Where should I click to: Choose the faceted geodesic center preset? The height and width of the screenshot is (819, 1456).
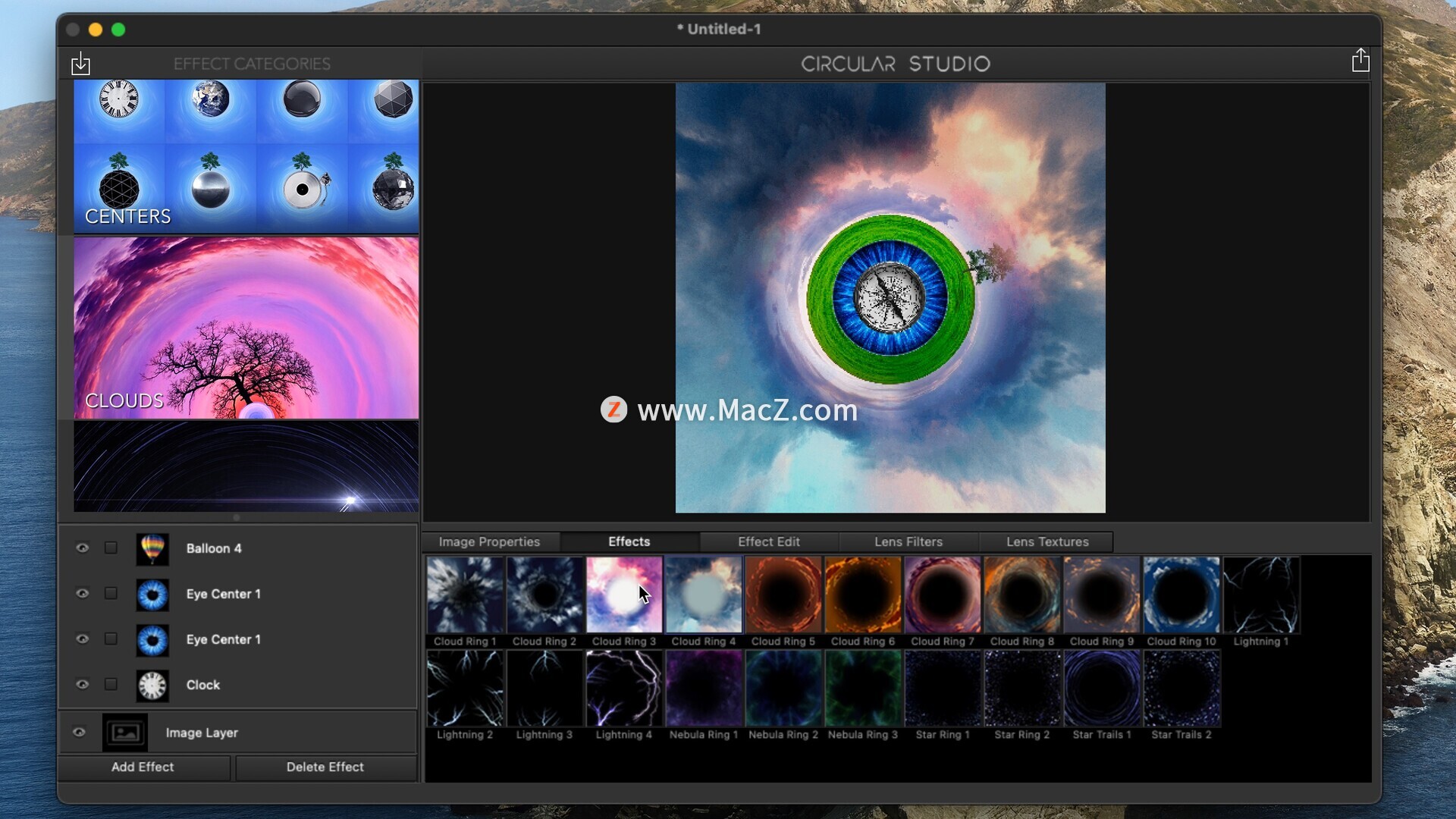tap(393, 99)
